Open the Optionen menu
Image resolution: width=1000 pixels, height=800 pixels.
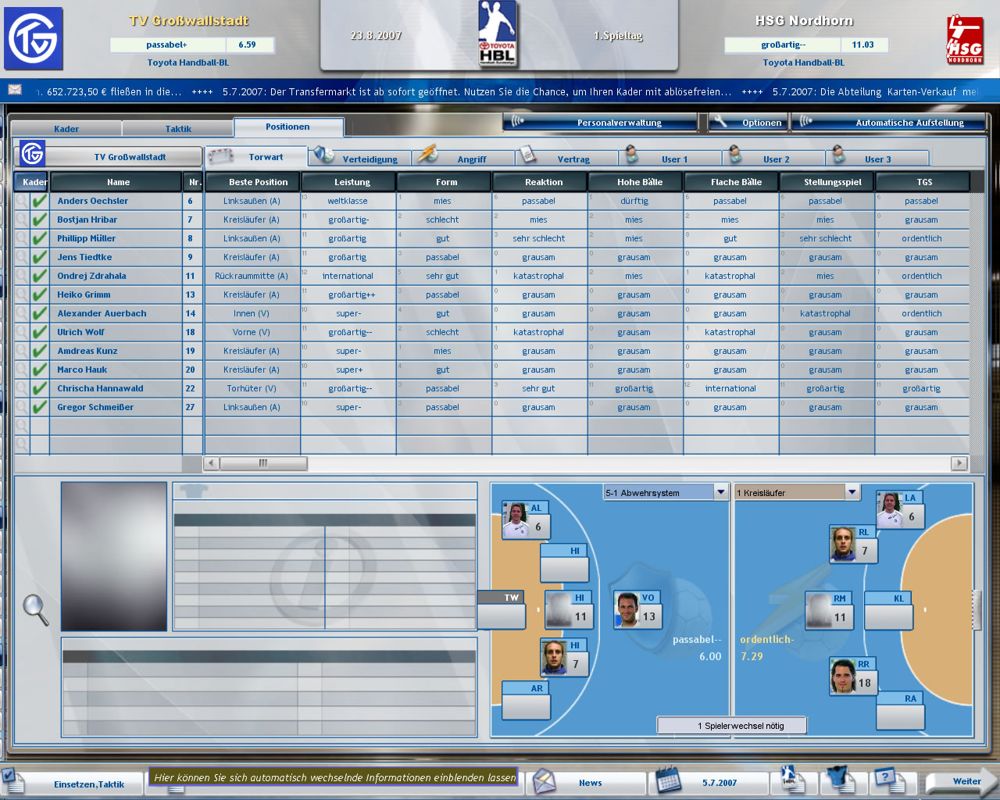pyautogui.click(x=750, y=123)
